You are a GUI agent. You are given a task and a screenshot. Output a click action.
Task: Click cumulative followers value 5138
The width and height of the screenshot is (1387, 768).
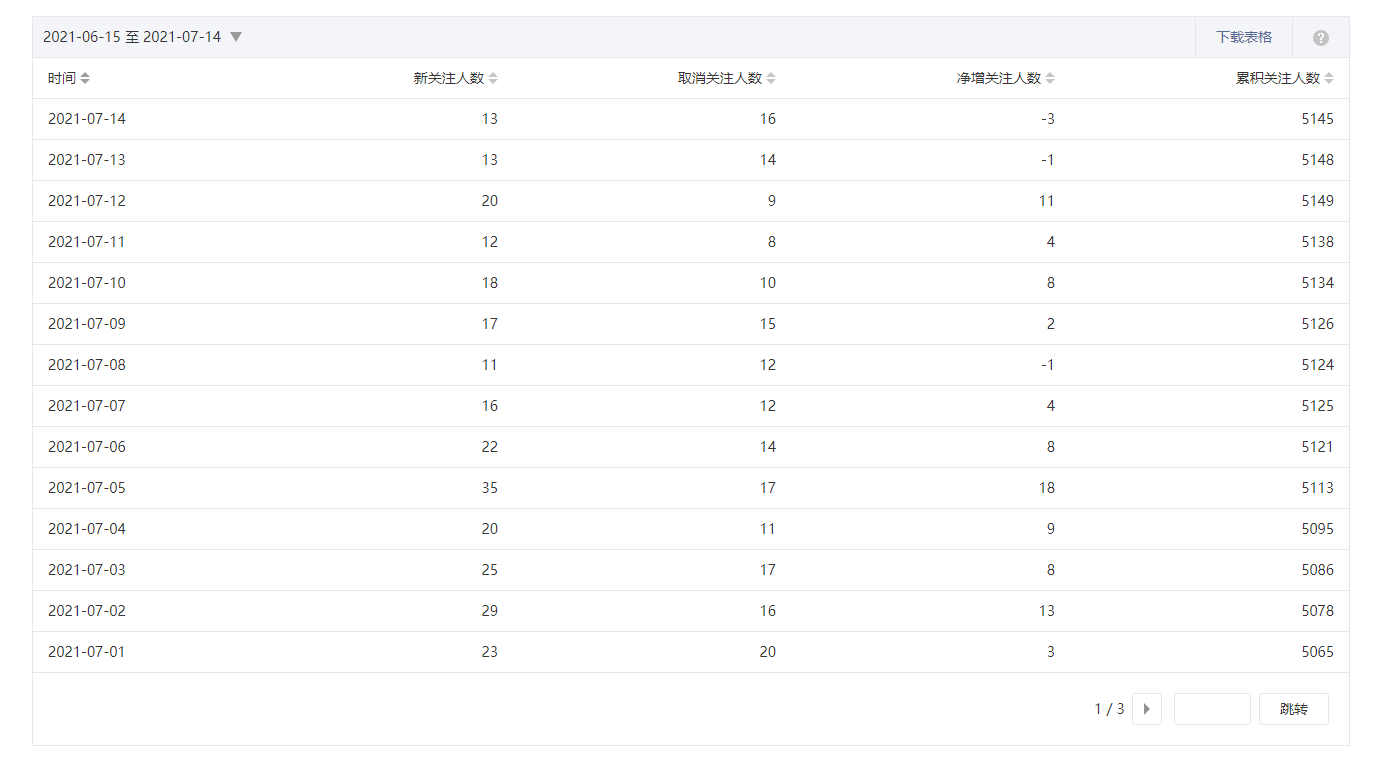pos(1317,242)
